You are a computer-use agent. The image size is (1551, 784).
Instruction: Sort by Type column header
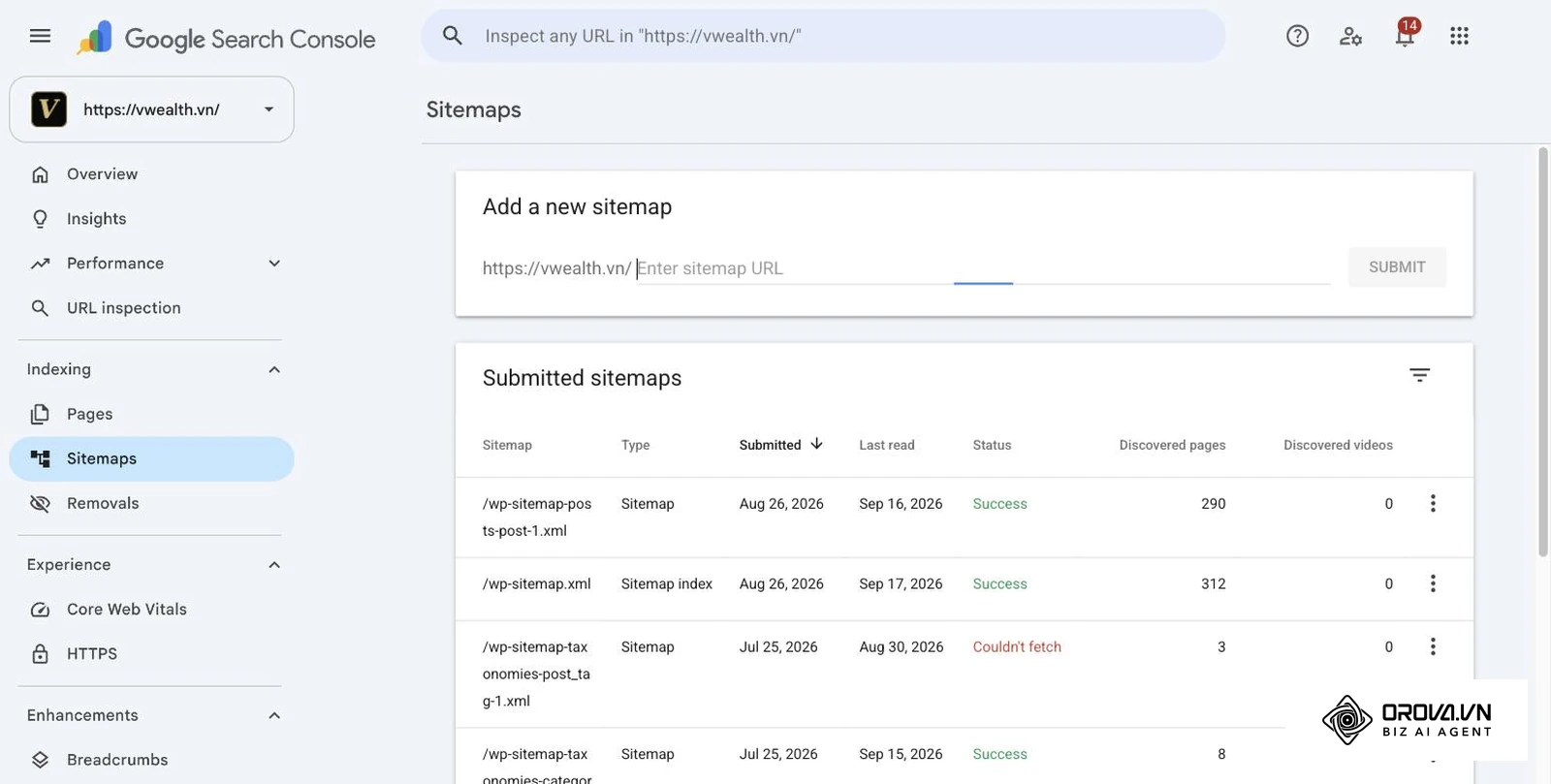pos(635,445)
